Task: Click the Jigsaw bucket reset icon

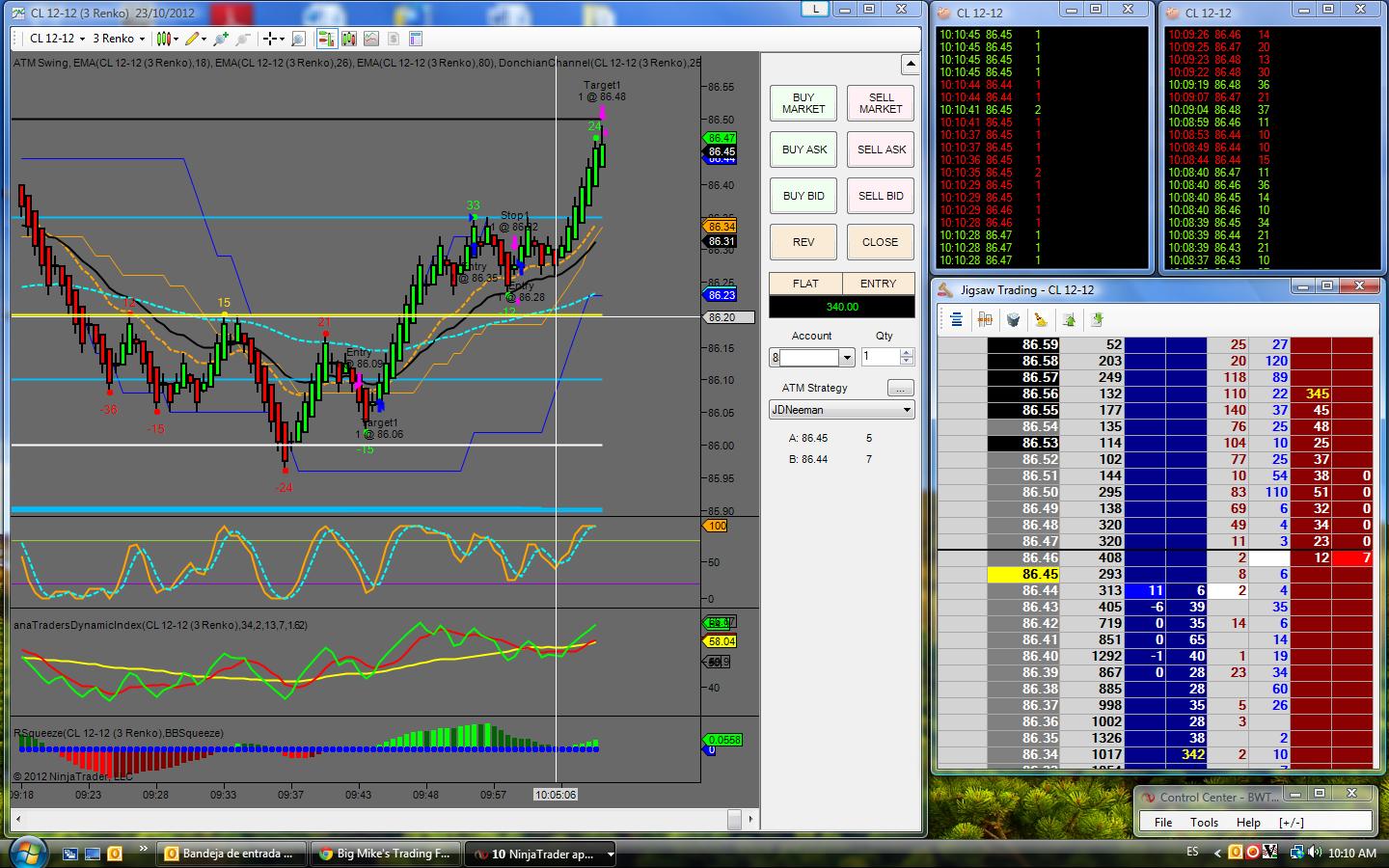Action: tap(1013, 319)
